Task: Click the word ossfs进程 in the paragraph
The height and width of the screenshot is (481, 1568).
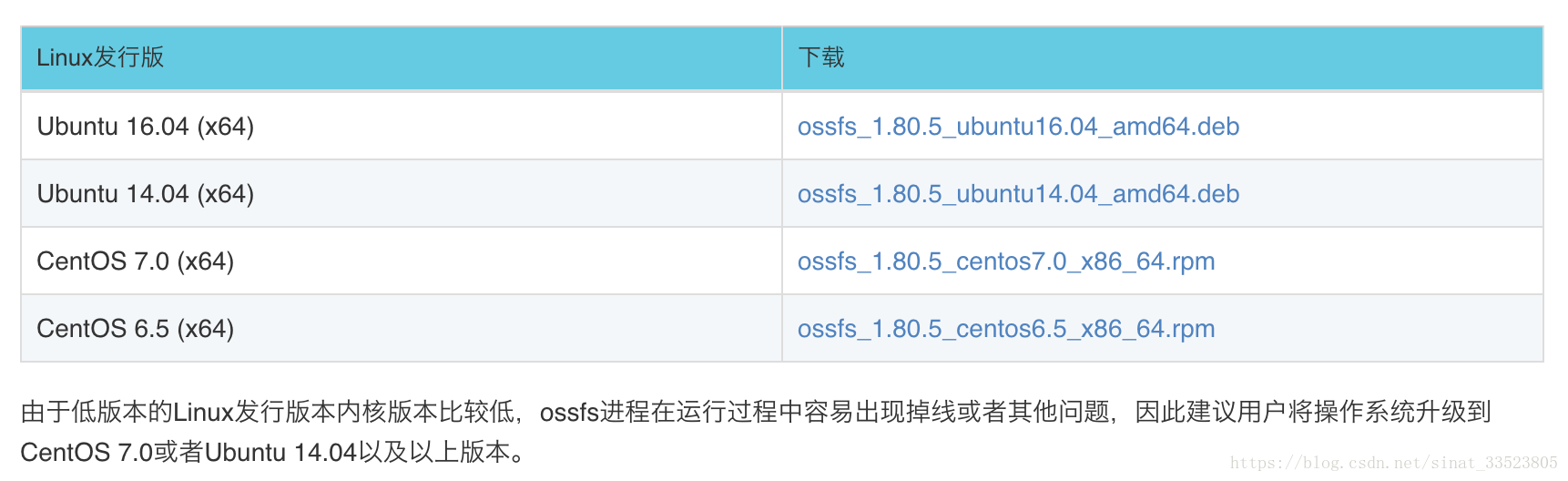Action: (x=595, y=412)
